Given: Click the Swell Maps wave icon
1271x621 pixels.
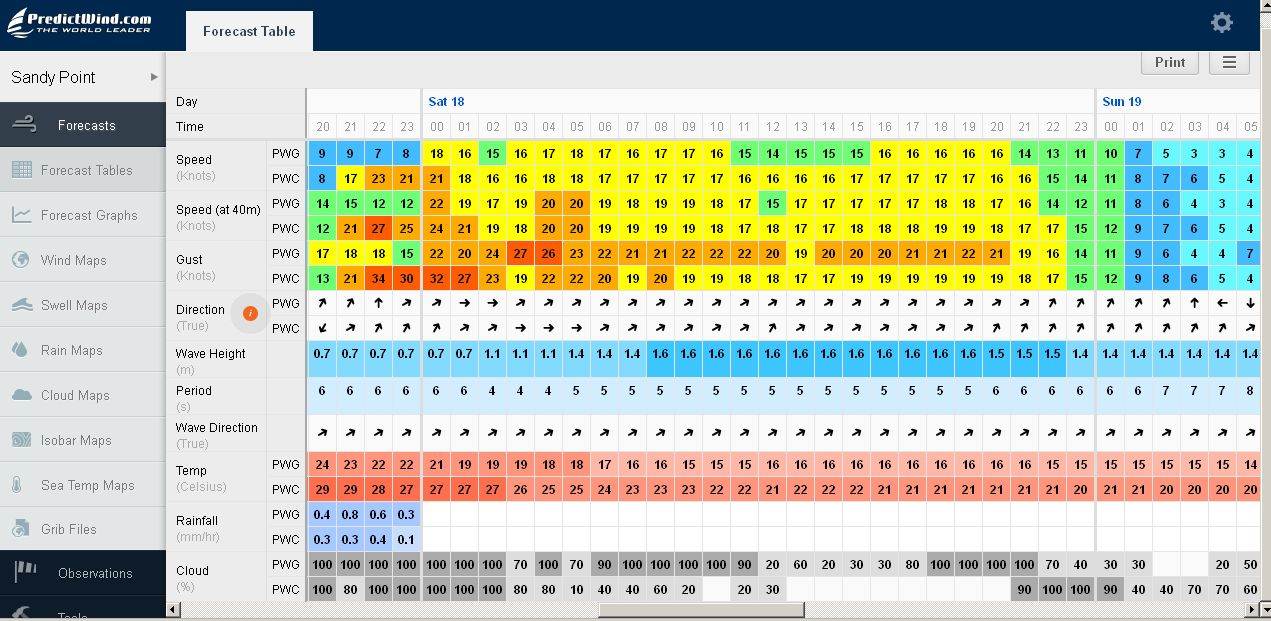Looking at the screenshot, I should 21,305.
